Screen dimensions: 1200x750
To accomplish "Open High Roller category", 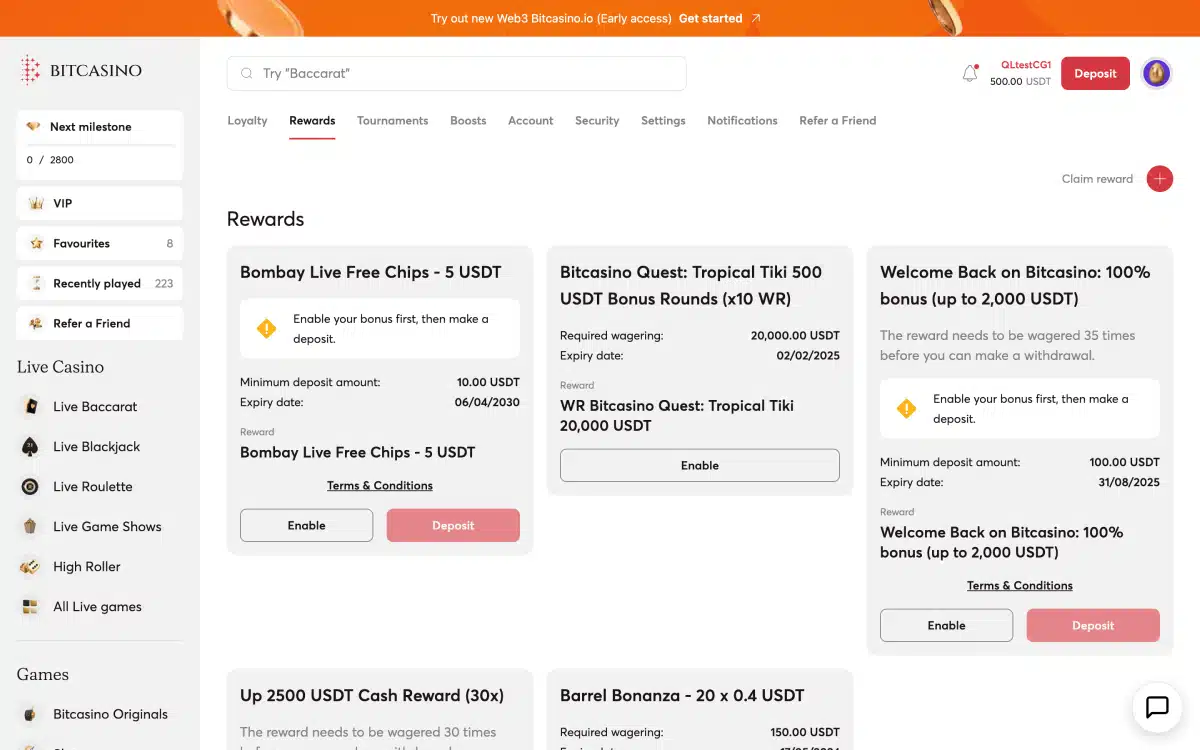I will tap(87, 566).
